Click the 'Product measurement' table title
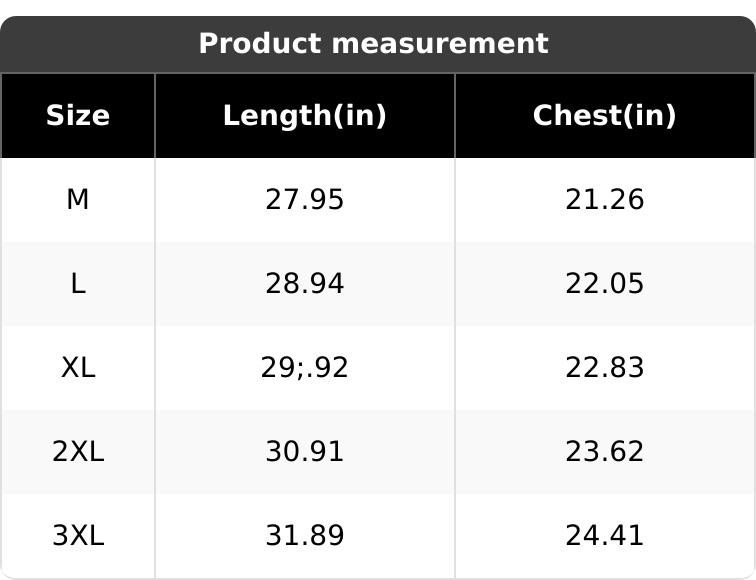Viewport: 756px width, 580px height. click(x=373, y=44)
